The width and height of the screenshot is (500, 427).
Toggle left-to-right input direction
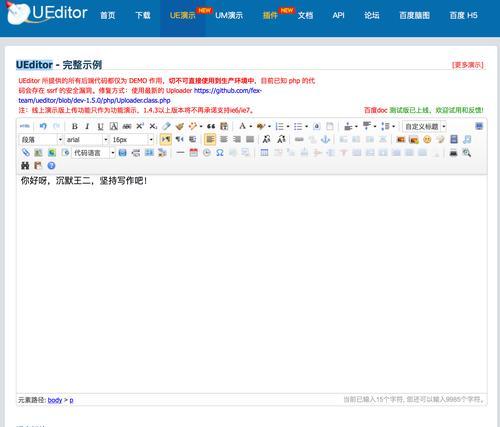tap(166, 139)
